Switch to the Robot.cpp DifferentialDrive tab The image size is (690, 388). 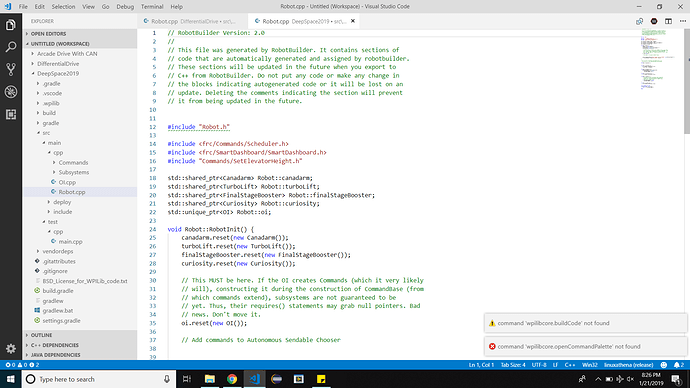(x=192, y=21)
